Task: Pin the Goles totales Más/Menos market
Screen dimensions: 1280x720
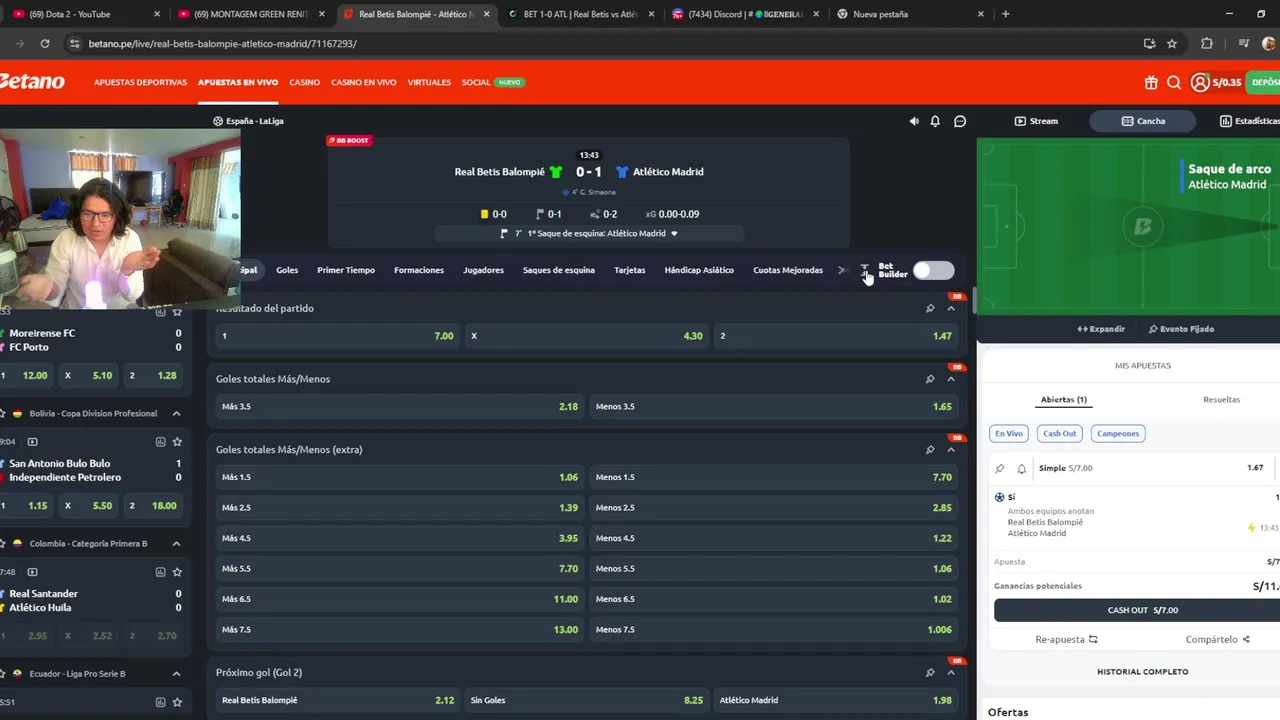Action: 930,379
